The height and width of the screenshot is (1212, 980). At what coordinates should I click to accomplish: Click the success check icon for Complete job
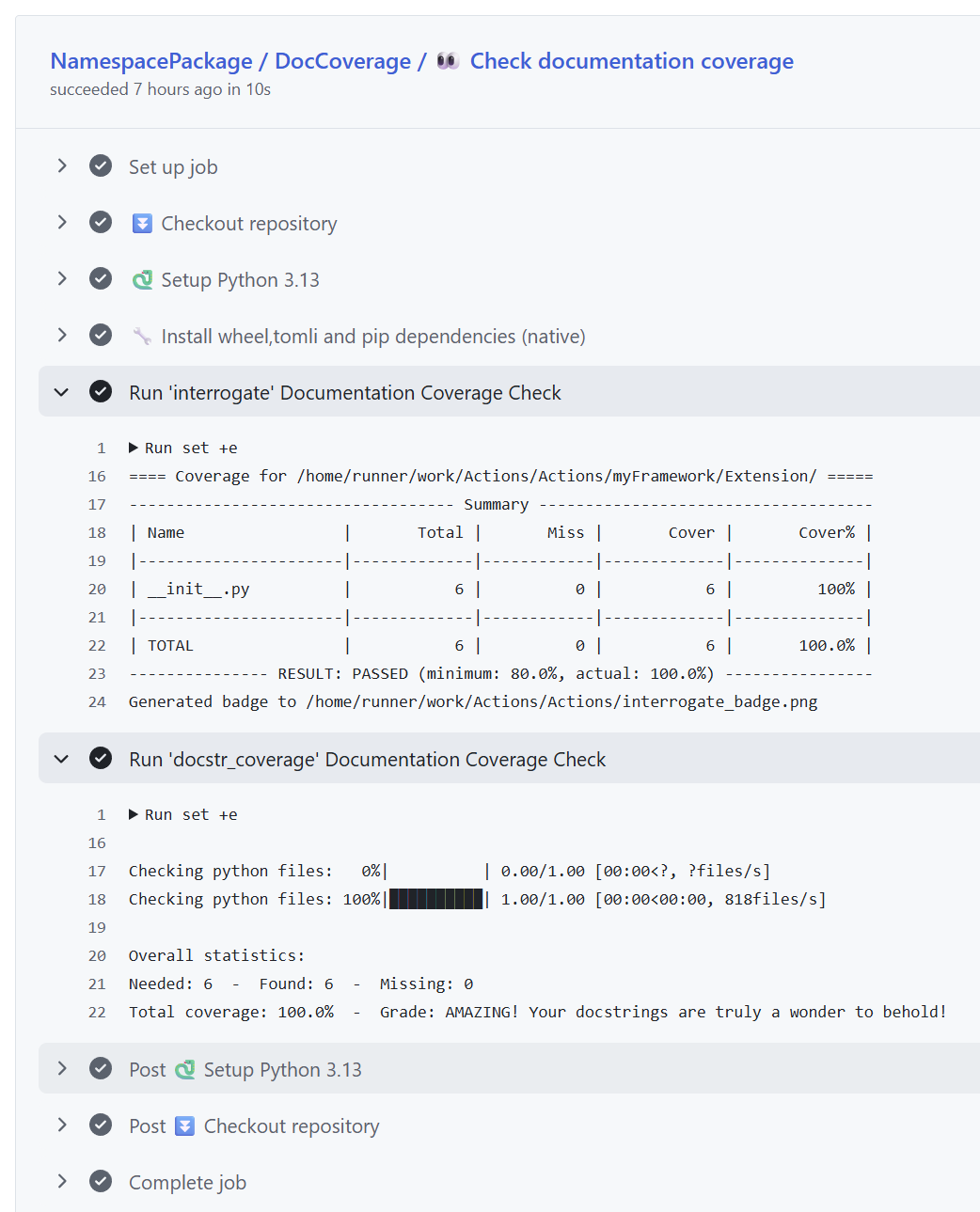[101, 1182]
